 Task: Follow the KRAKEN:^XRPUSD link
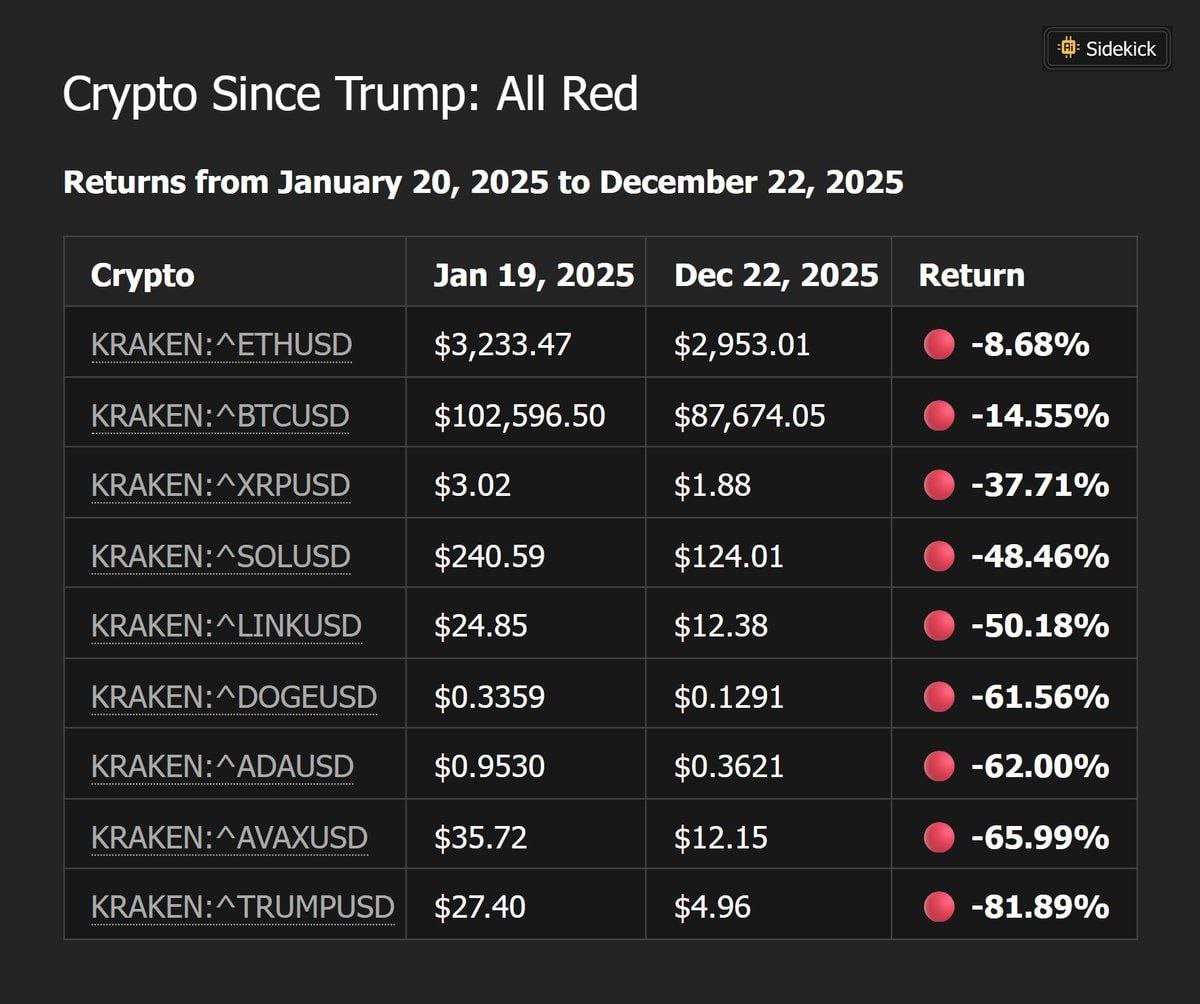[220, 485]
